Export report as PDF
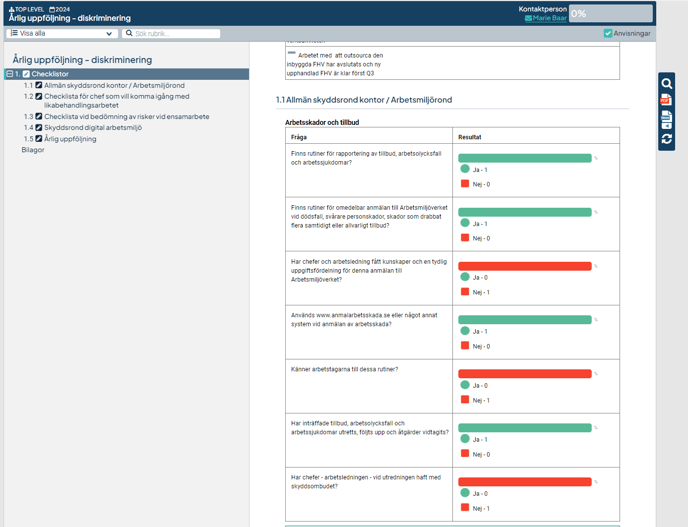This screenshot has width=688, height=527. click(666, 102)
